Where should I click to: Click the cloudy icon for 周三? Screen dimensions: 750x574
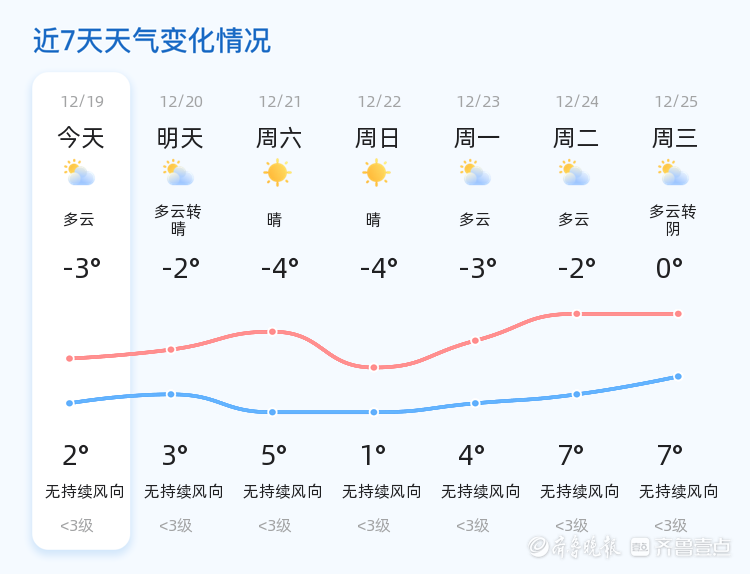click(x=673, y=173)
